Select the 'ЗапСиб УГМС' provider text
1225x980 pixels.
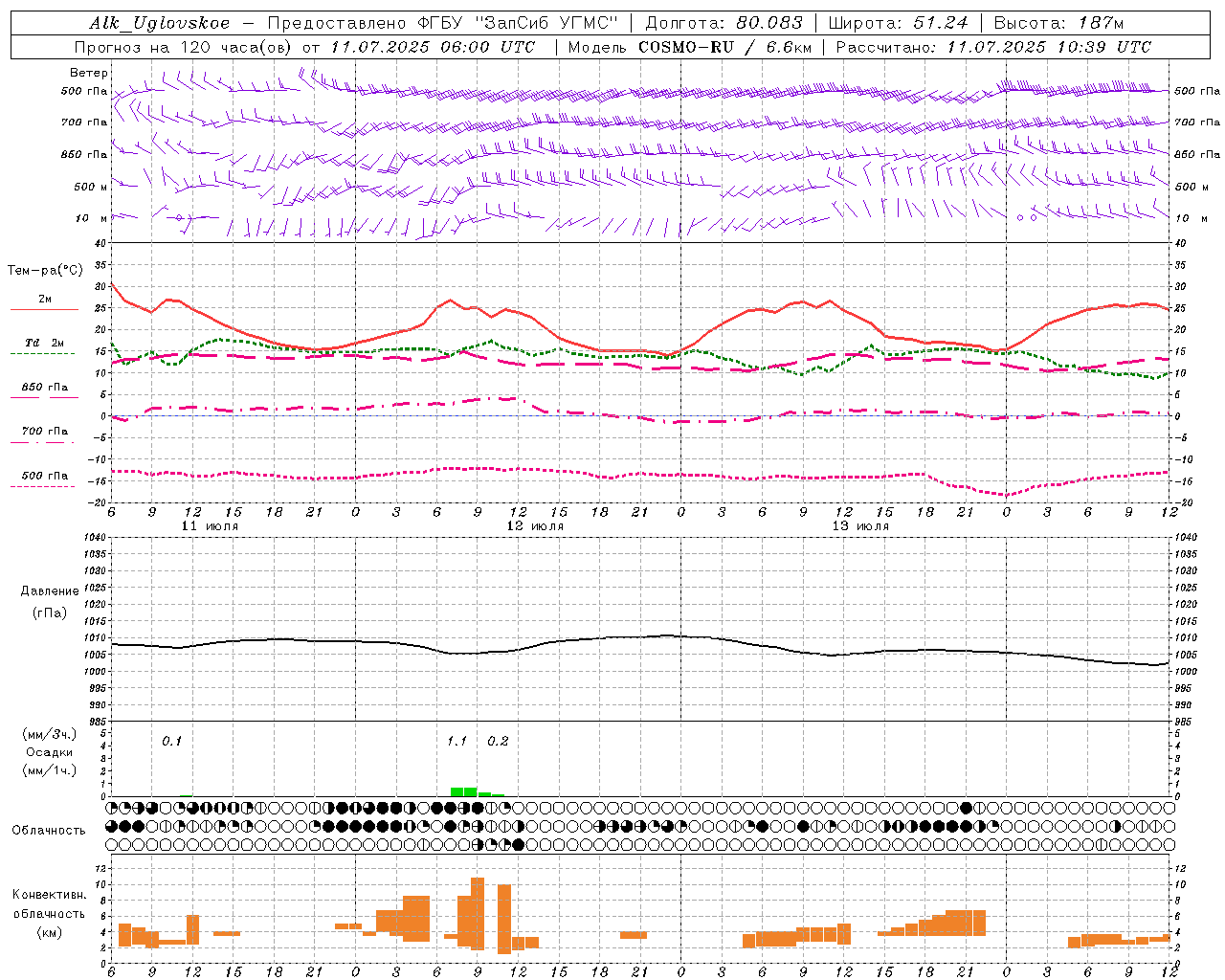tap(546, 23)
